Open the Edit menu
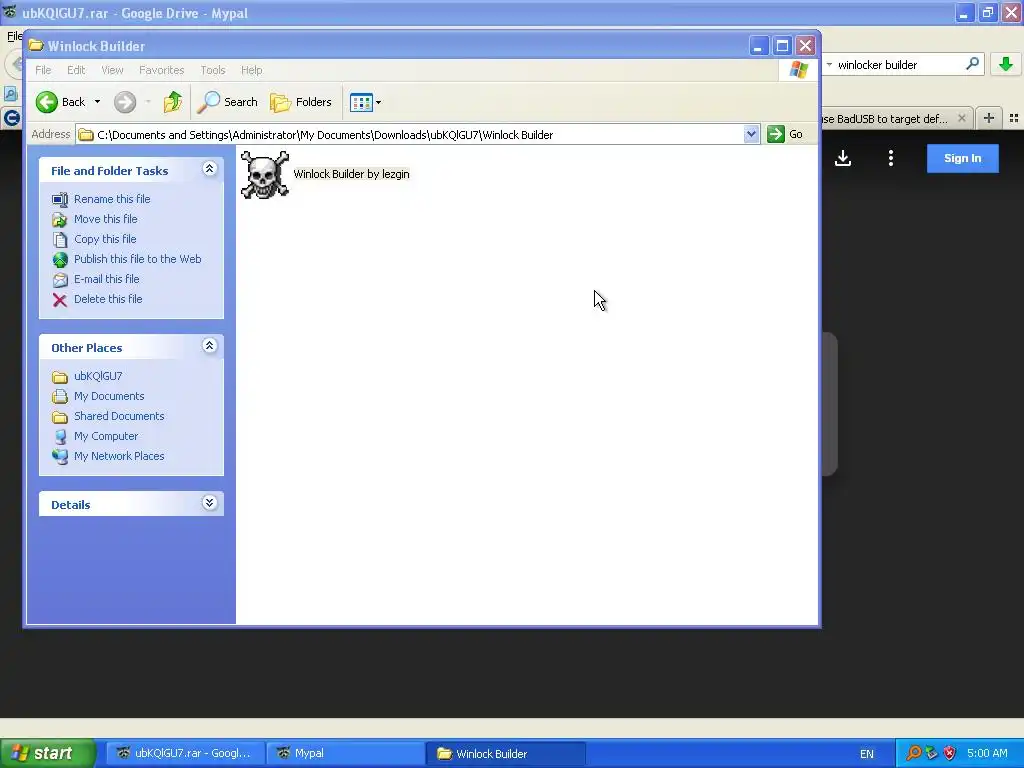Screen dimensions: 1024x768 pyautogui.click(x=76, y=70)
